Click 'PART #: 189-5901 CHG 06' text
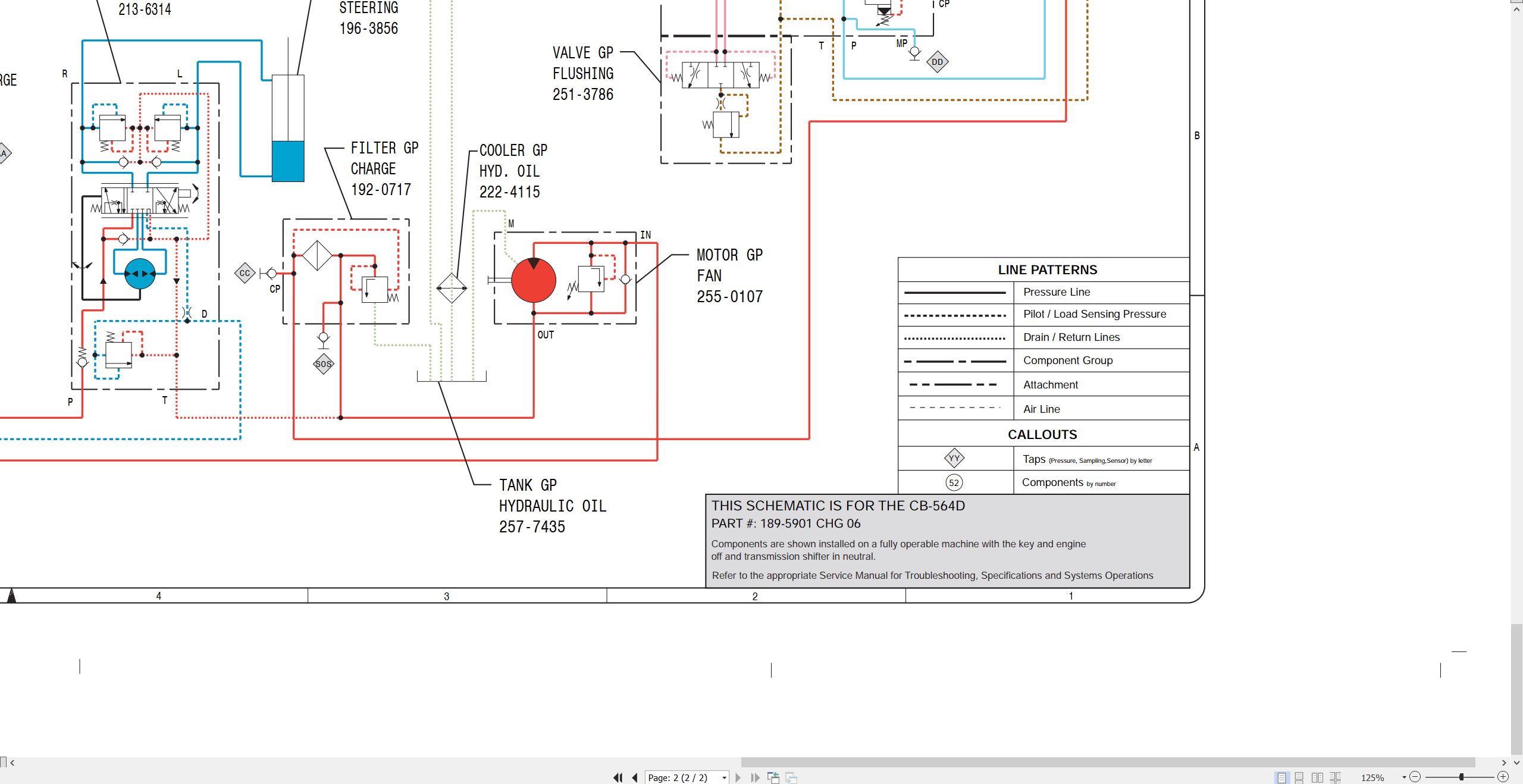Screen dimensions: 1523x784 coord(786,523)
